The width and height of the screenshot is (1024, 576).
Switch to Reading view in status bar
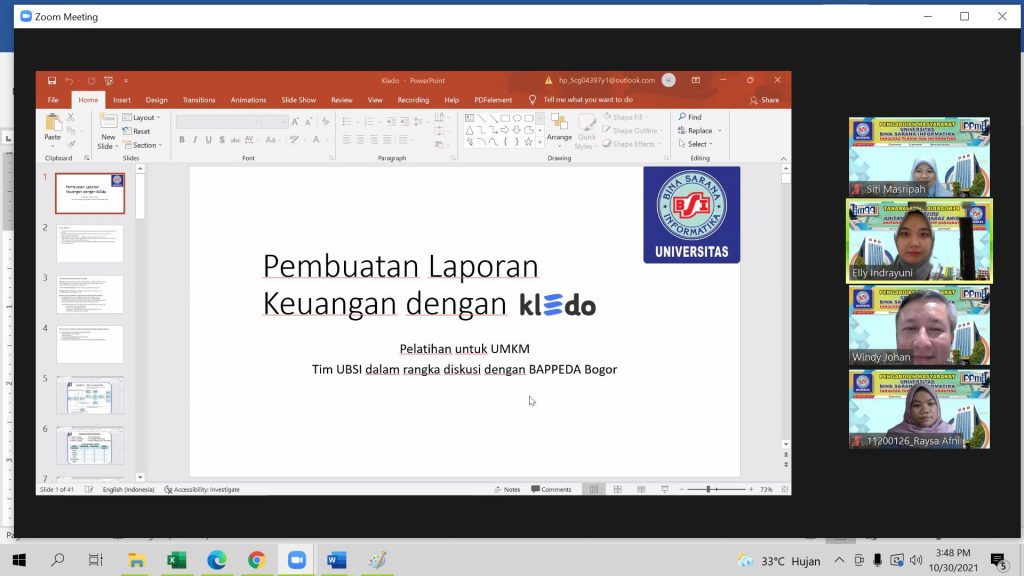[641, 489]
